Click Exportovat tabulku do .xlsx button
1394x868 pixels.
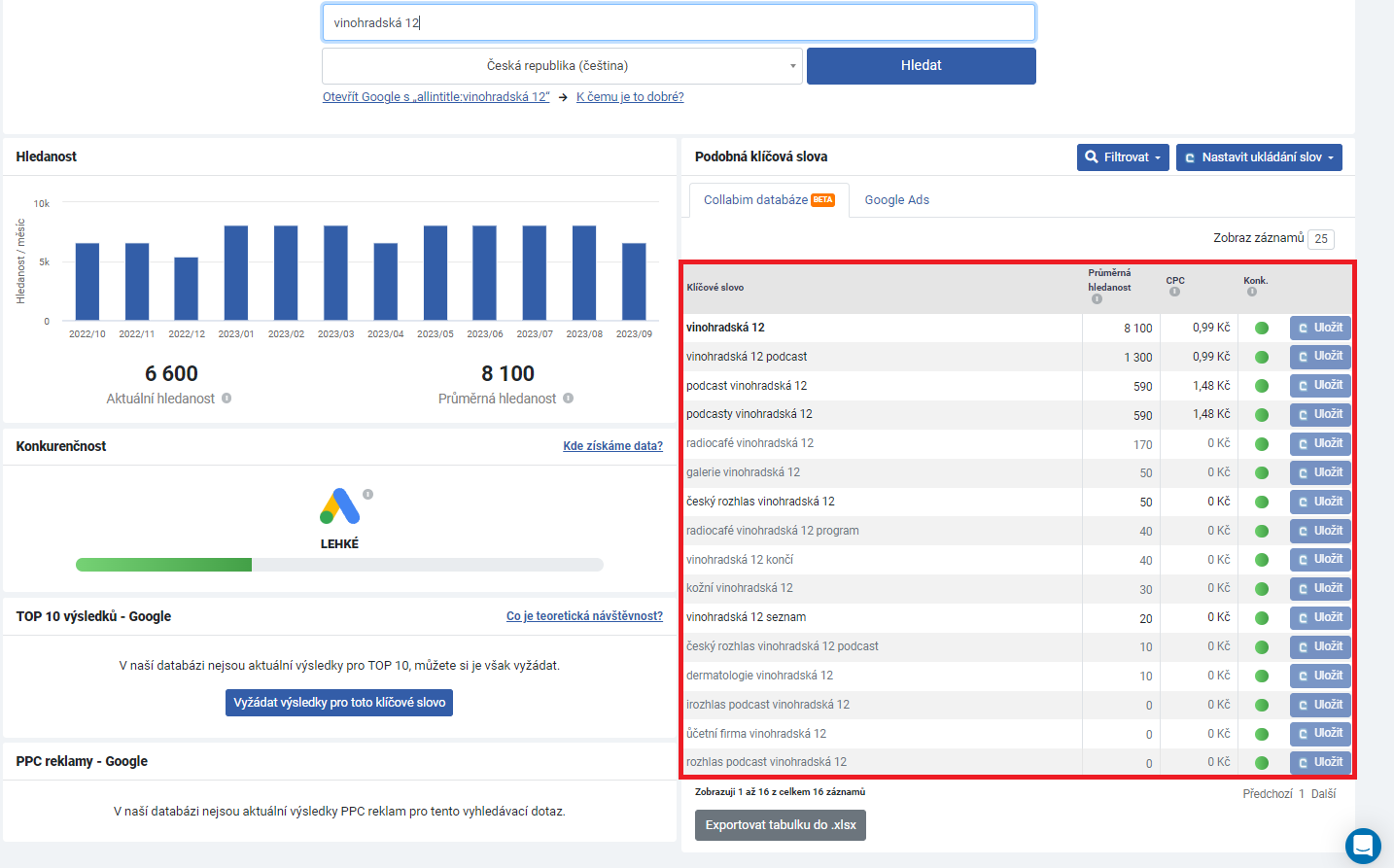(781, 825)
